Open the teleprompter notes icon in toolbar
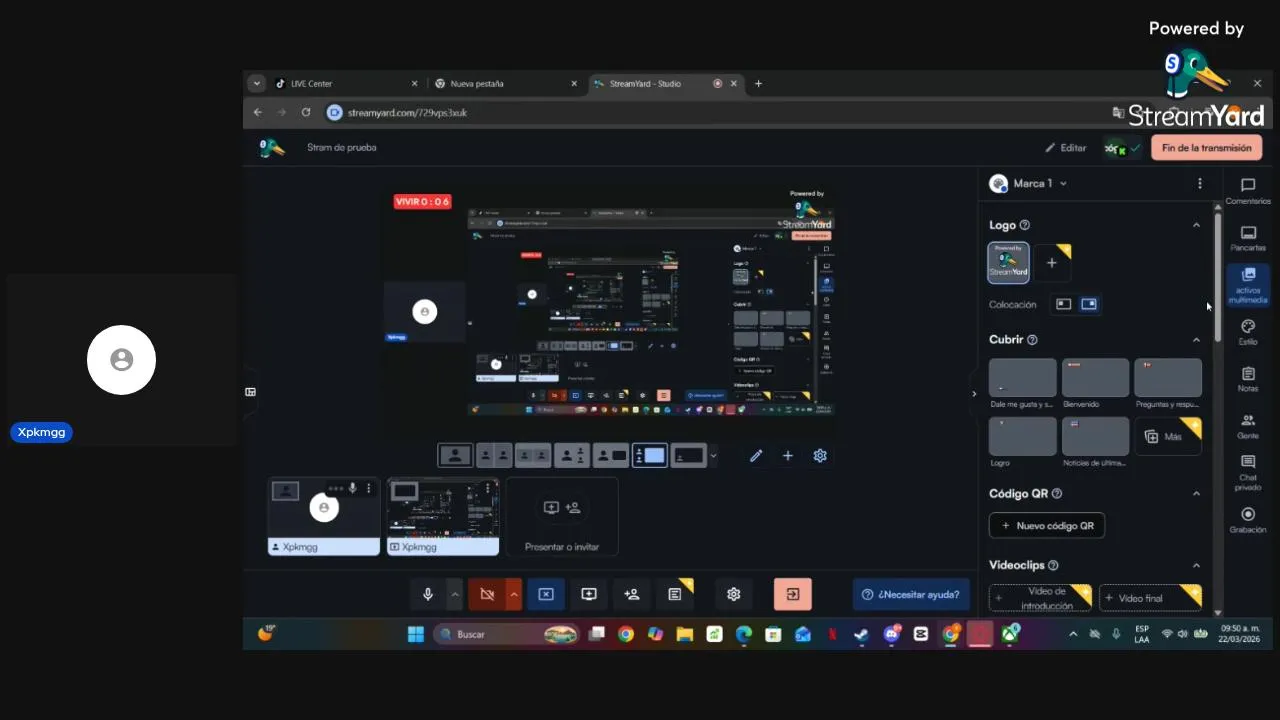This screenshot has height=720, width=1280. (x=675, y=594)
